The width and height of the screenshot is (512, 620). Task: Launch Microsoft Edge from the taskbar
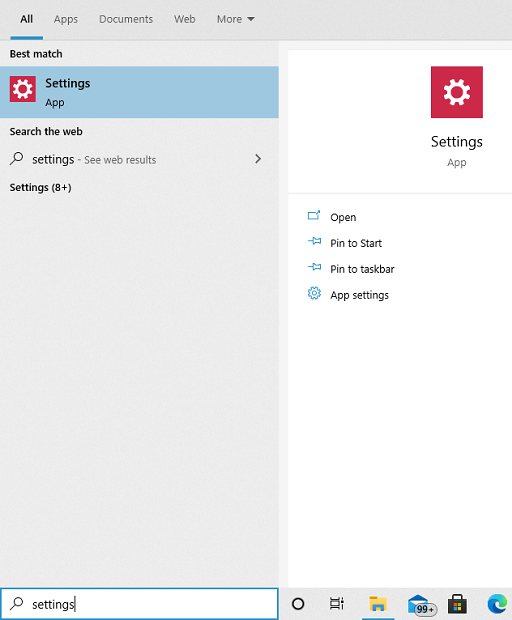click(x=497, y=604)
